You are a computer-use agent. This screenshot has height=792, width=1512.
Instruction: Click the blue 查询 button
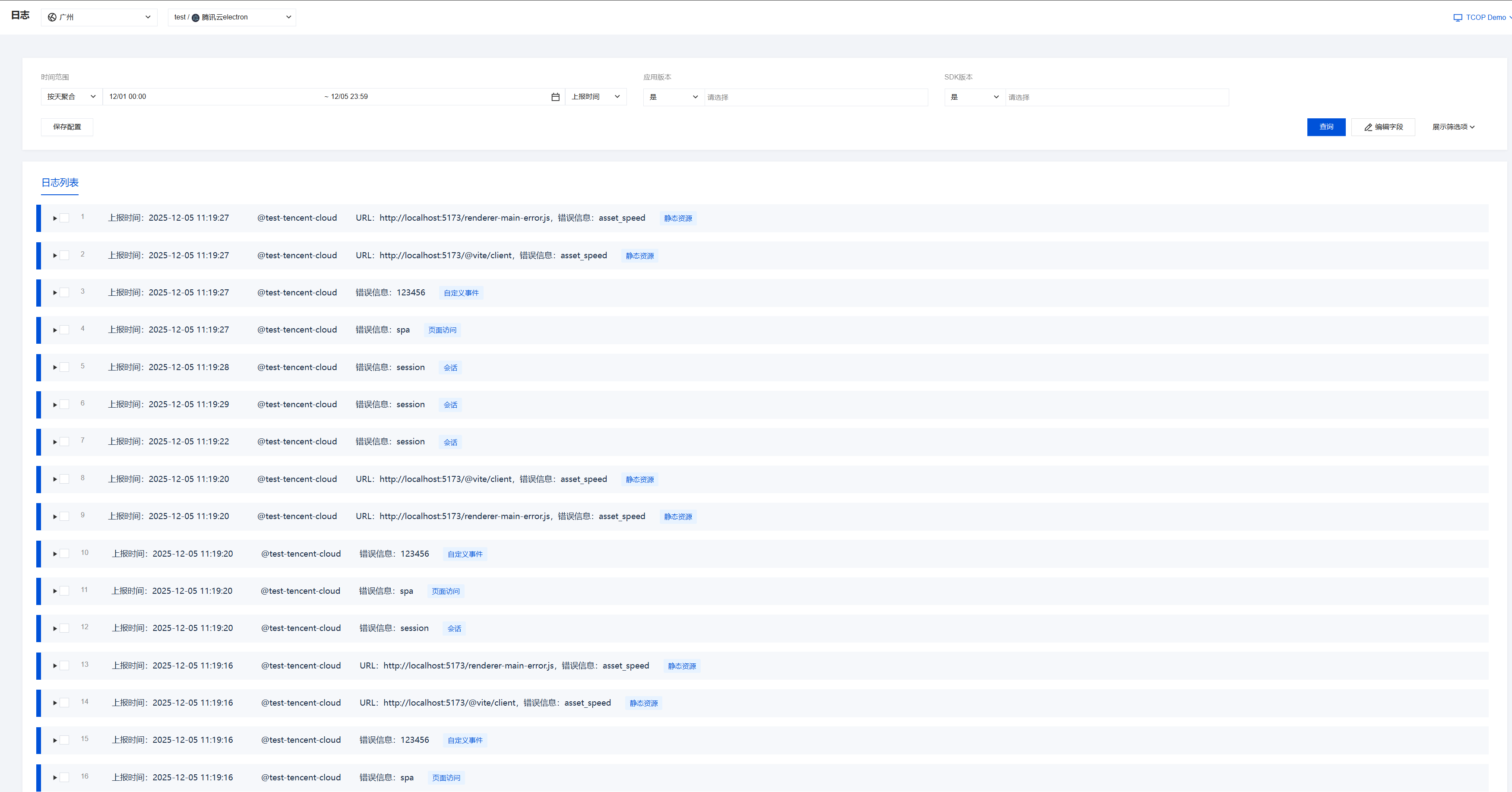click(1326, 127)
